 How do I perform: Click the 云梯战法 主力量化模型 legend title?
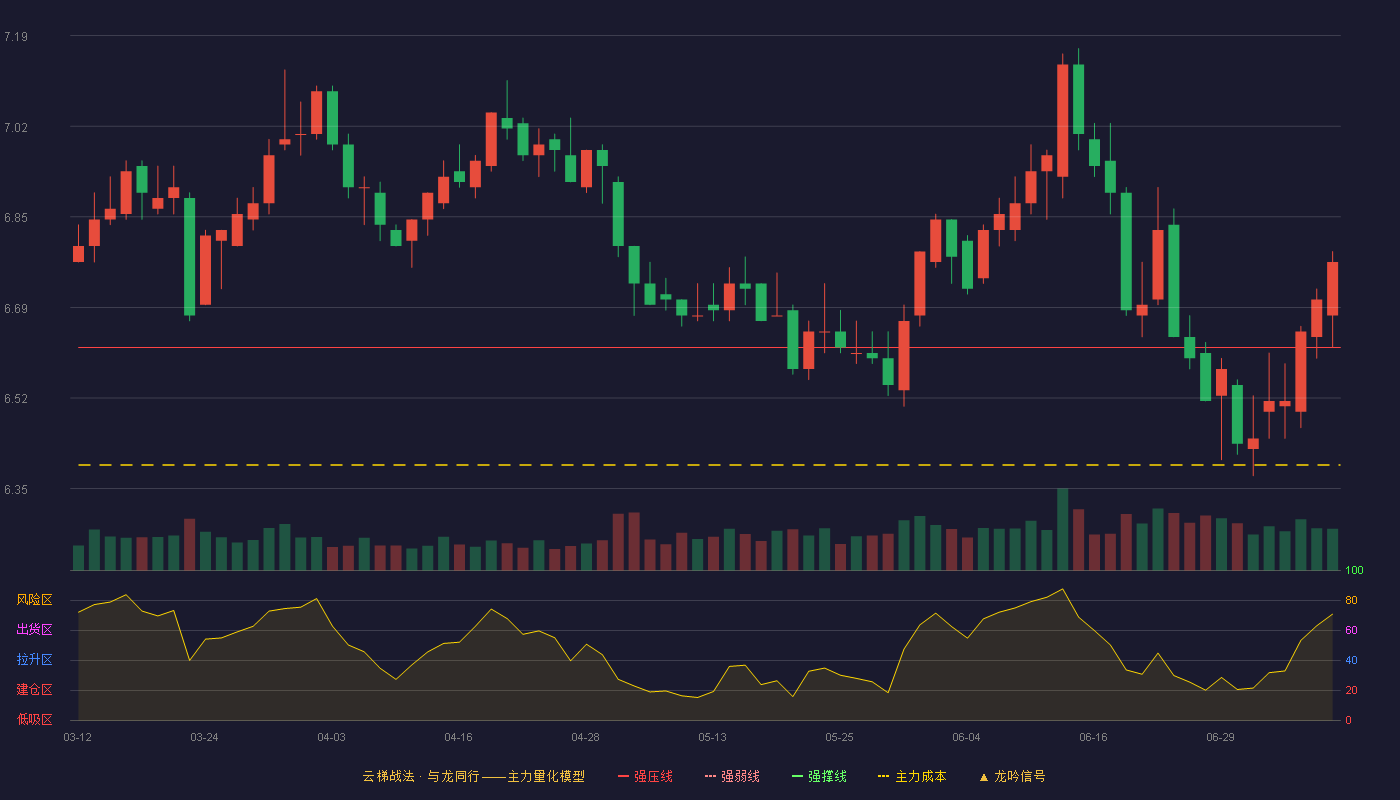[473, 776]
